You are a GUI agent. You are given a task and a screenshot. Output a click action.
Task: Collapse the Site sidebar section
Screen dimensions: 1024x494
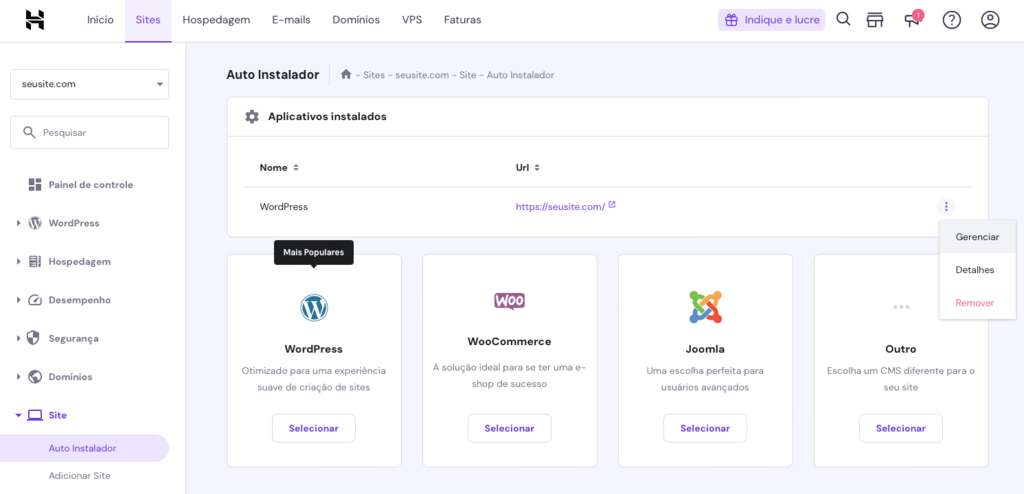tap(19, 415)
